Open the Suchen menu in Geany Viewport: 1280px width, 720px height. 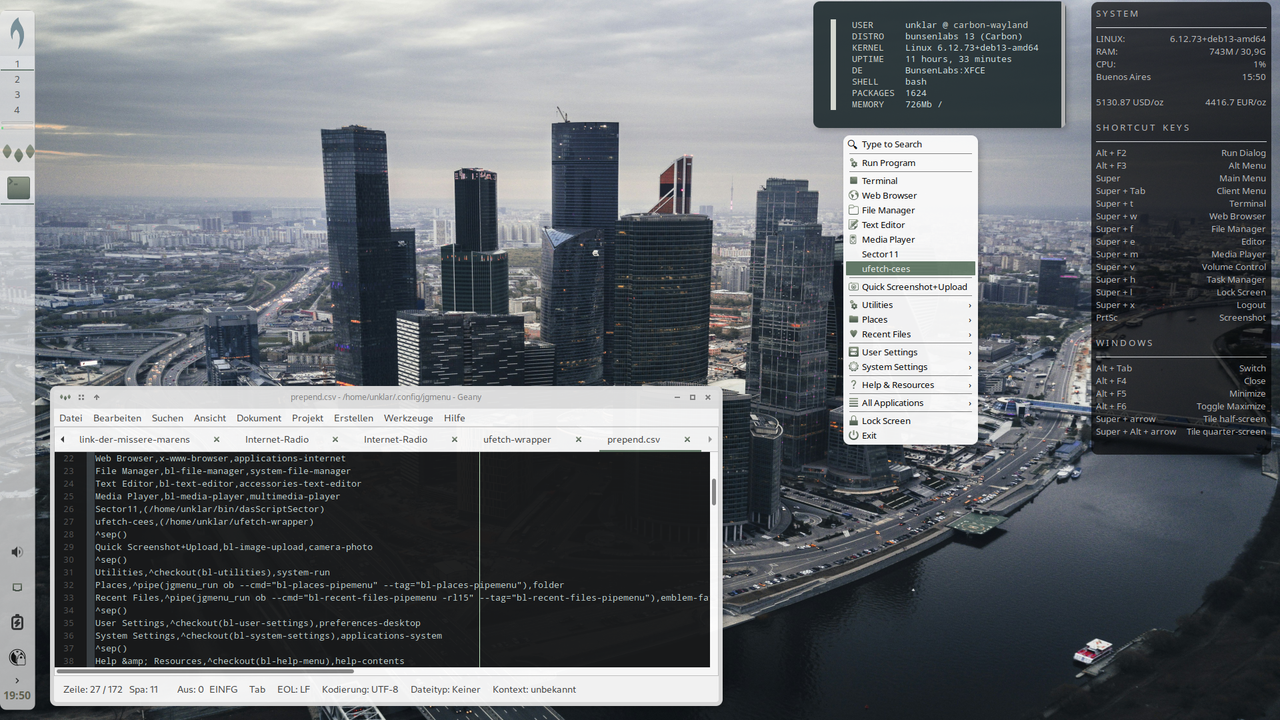(167, 418)
